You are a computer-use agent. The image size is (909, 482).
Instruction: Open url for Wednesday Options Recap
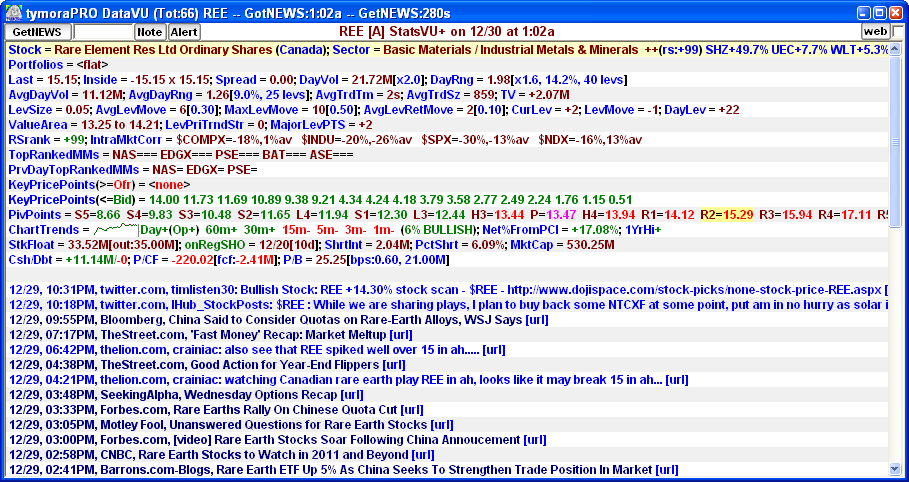(x=352, y=395)
